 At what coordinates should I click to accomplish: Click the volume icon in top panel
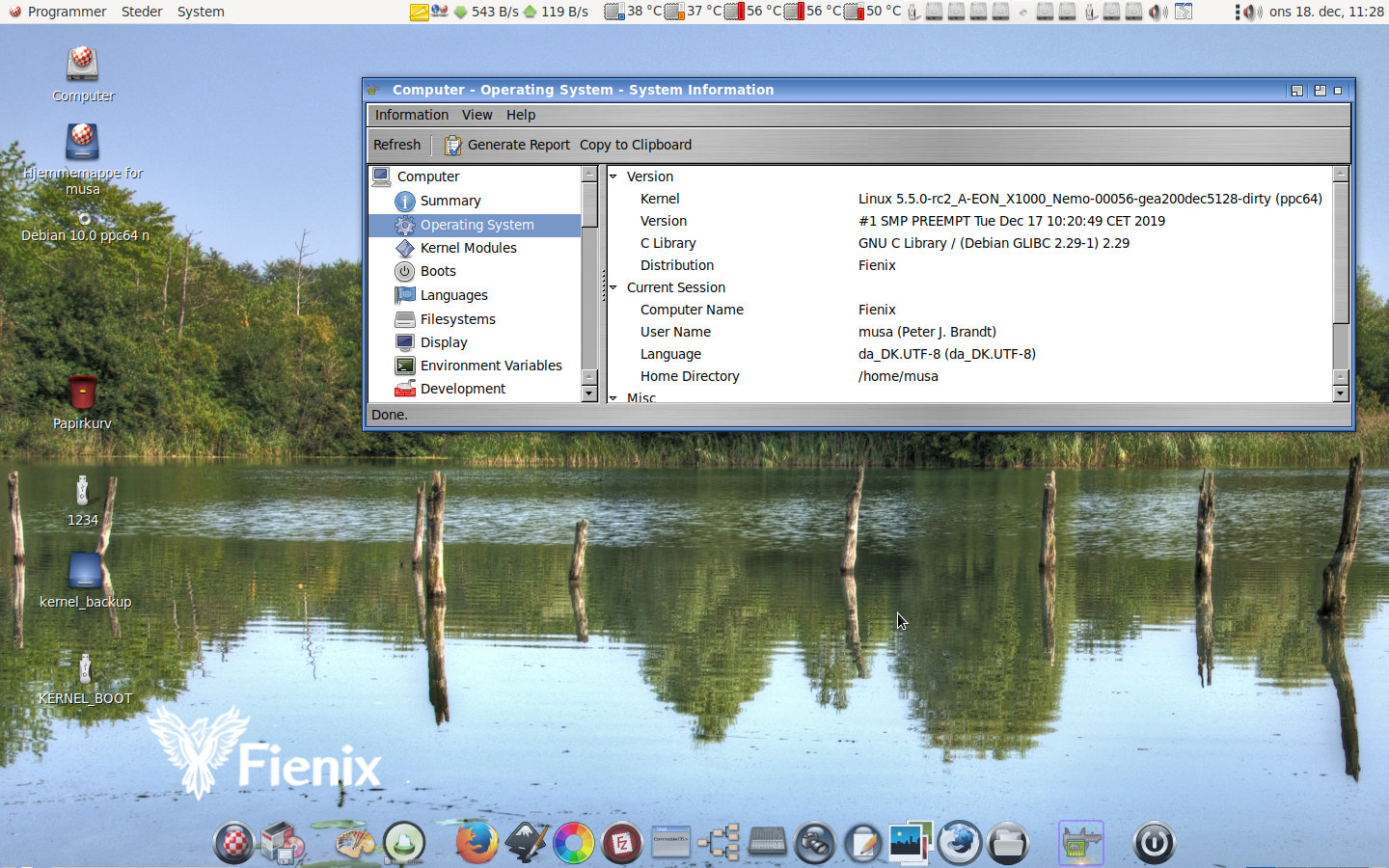[x=1251, y=12]
